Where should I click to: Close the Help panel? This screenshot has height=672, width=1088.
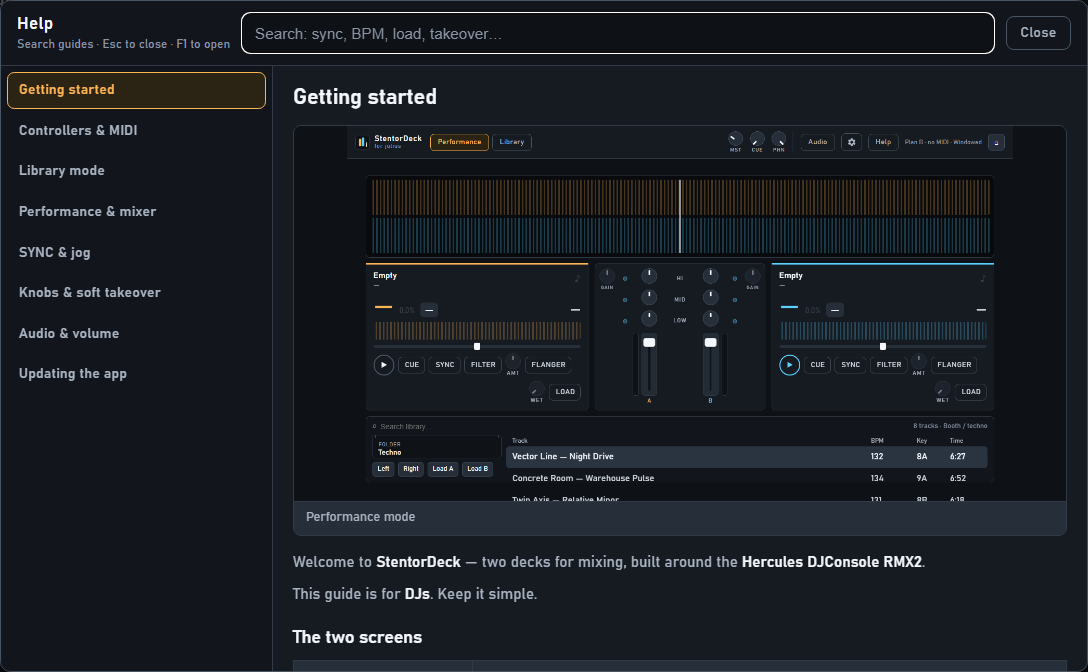pyautogui.click(x=1038, y=33)
